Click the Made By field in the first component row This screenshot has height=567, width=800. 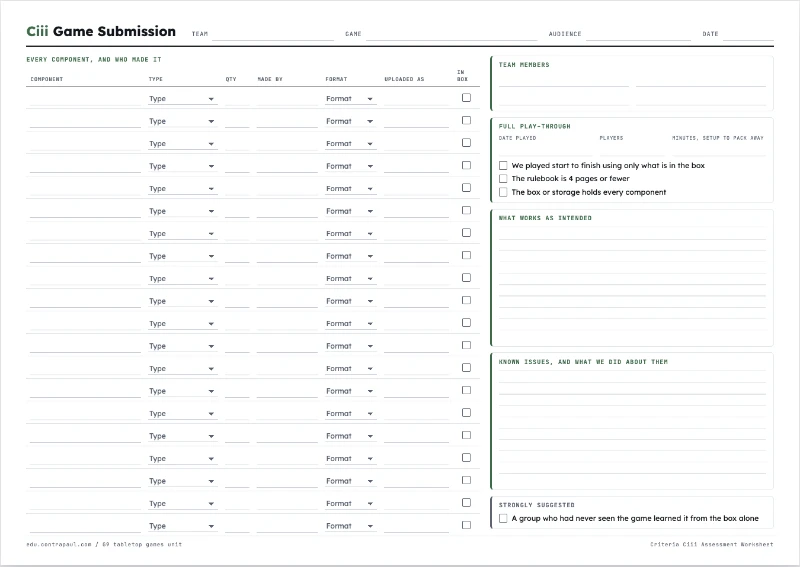coord(287,99)
